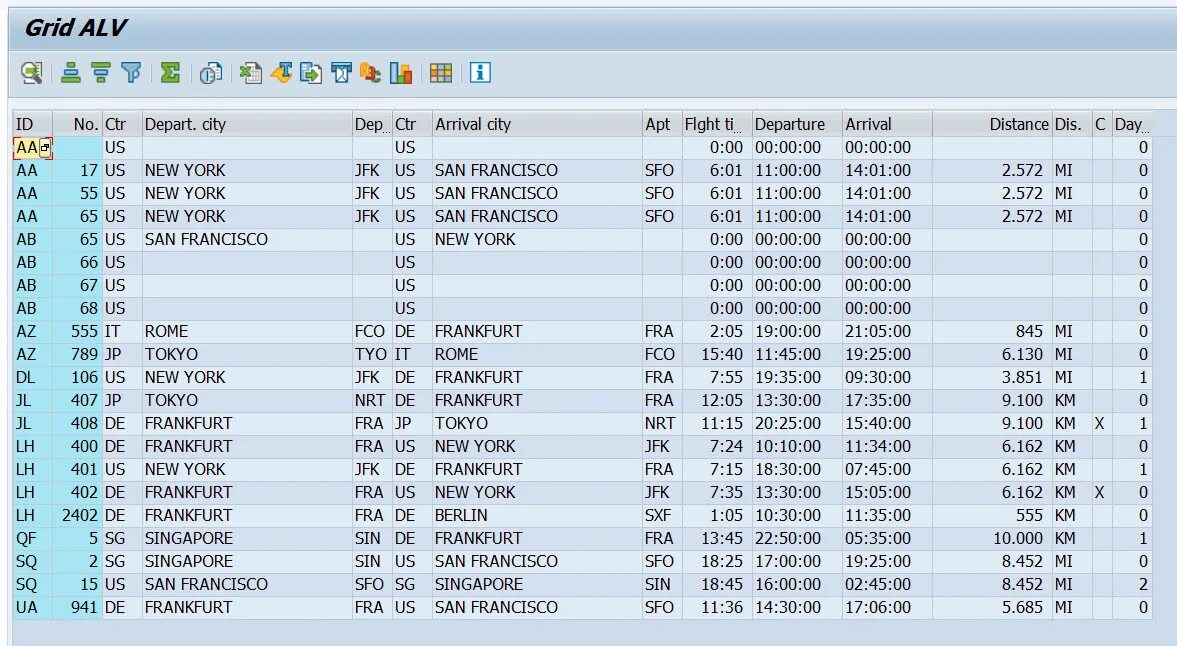Click departure time 22:50:00 cell
The height and width of the screenshot is (646, 1177).
tap(797, 539)
